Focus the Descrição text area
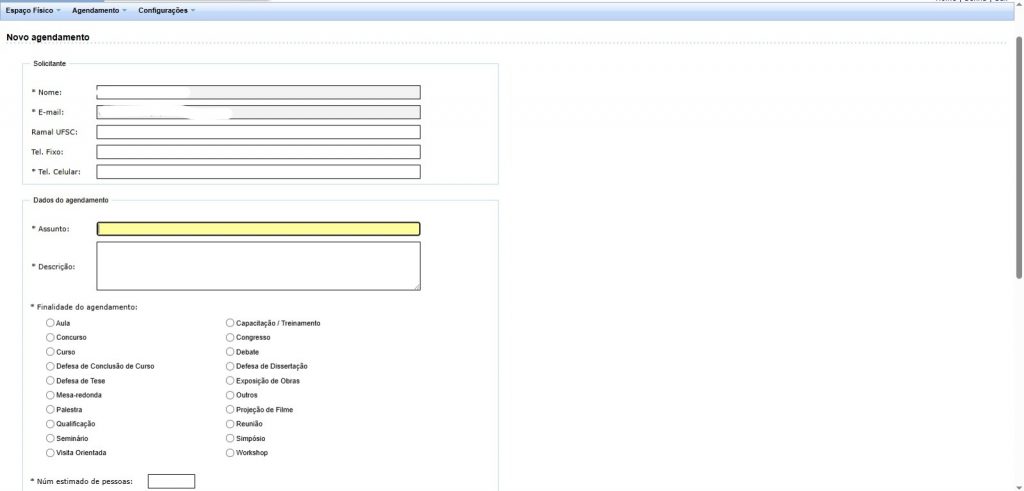This screenshot has width=1024, height=491. 258,266
